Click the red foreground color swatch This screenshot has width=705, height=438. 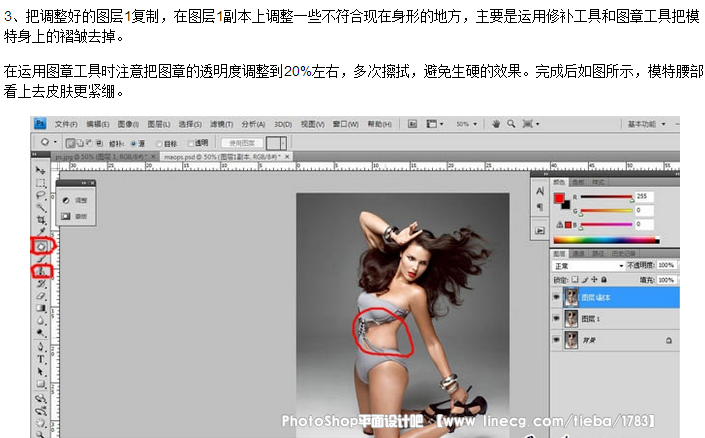coord(560,198)
